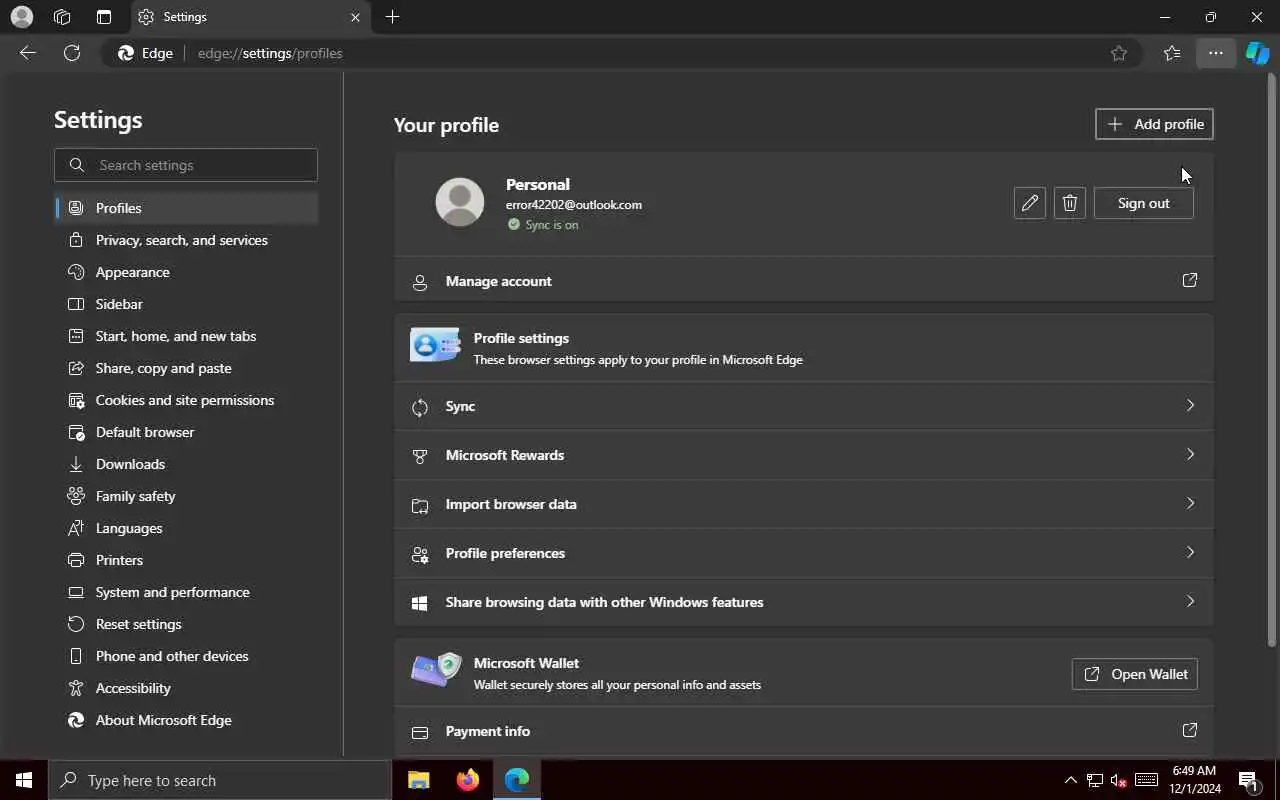This screenshot has height=800, width=1280.
Task: Click the Personal profile avatar picture
Action: pyautogui.click(x=460, y=202)
